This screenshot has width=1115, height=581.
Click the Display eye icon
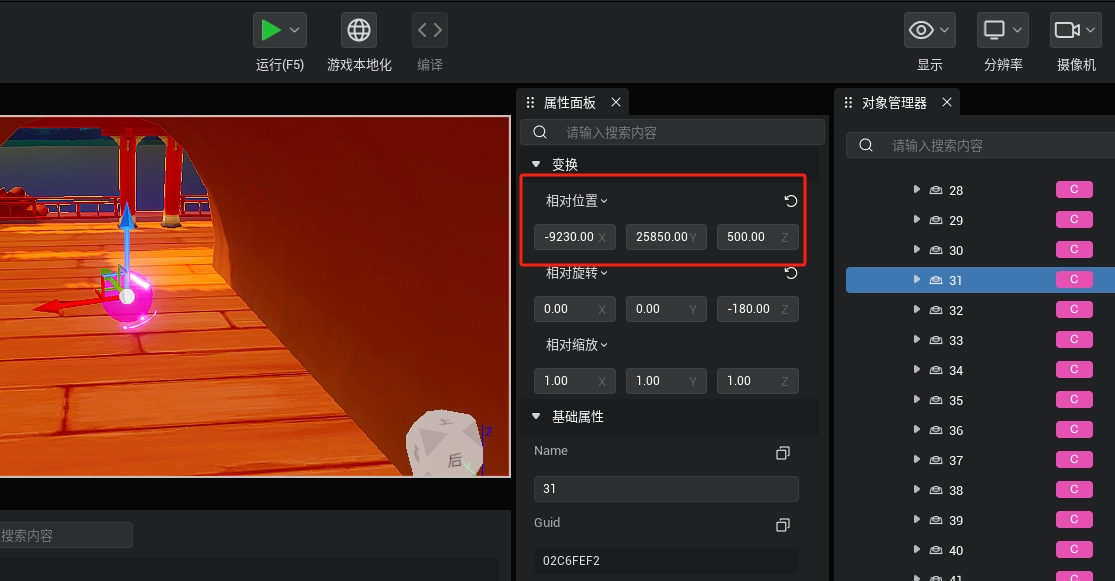920,30
